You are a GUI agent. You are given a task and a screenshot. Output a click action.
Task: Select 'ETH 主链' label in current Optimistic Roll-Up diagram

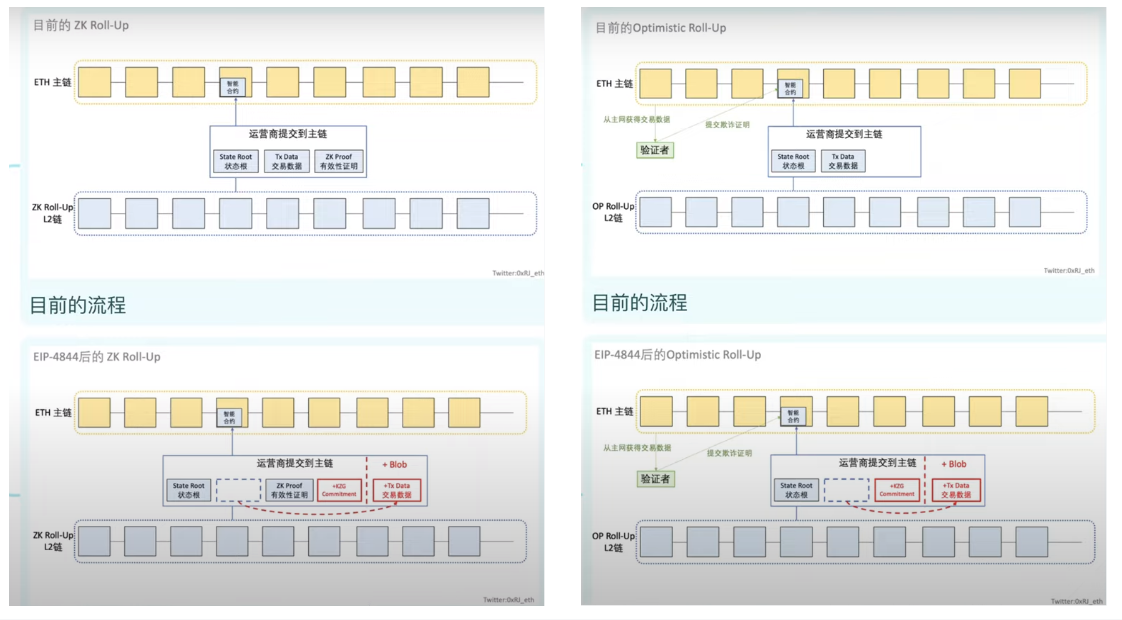(x=615, y=84)
